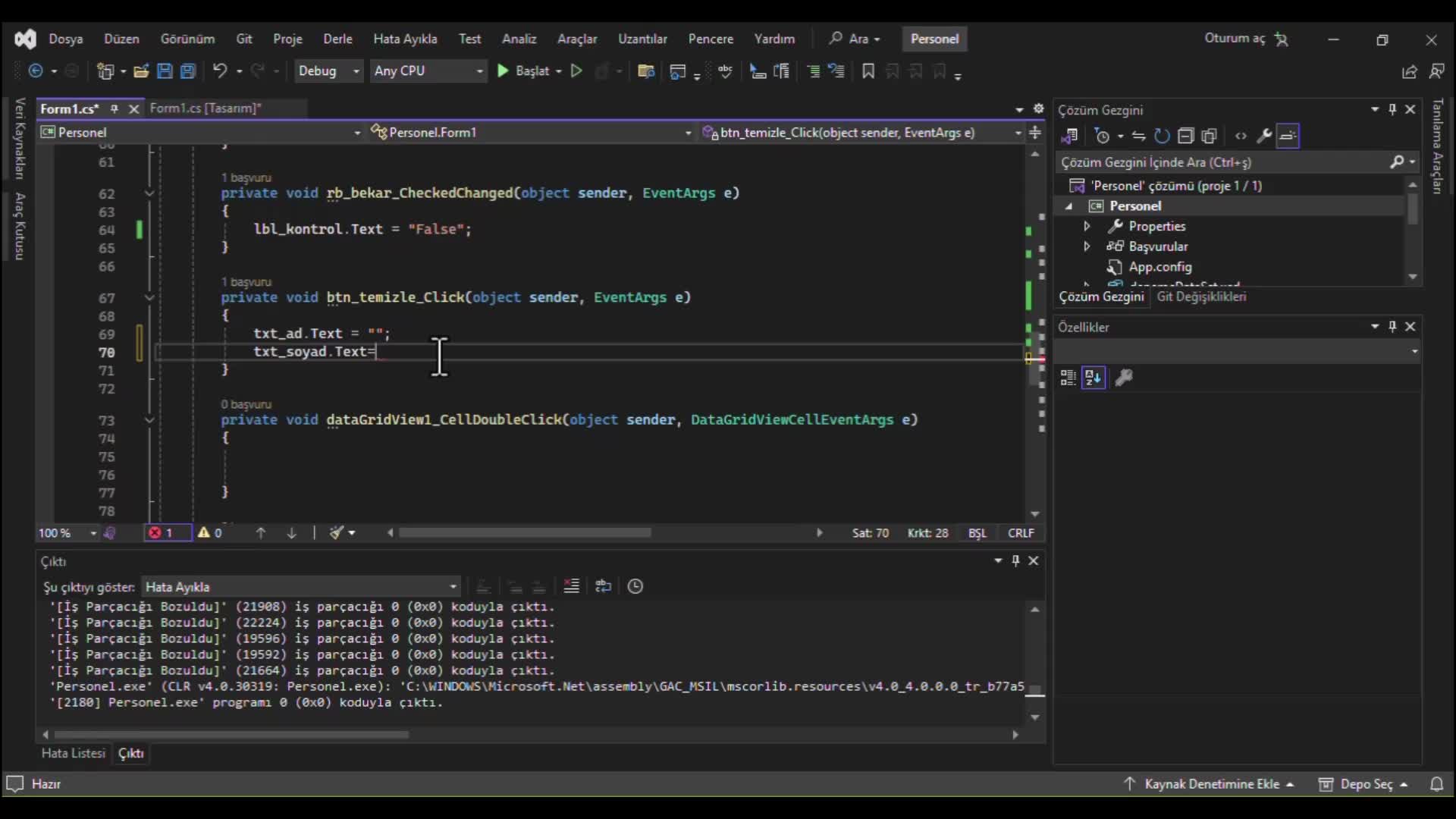Click Collapse All icon in Çözüm Gezgini
Image resolution: width=1456 pixels, height=819 pixels.
pyautogui.click(x=1186, y=136)
